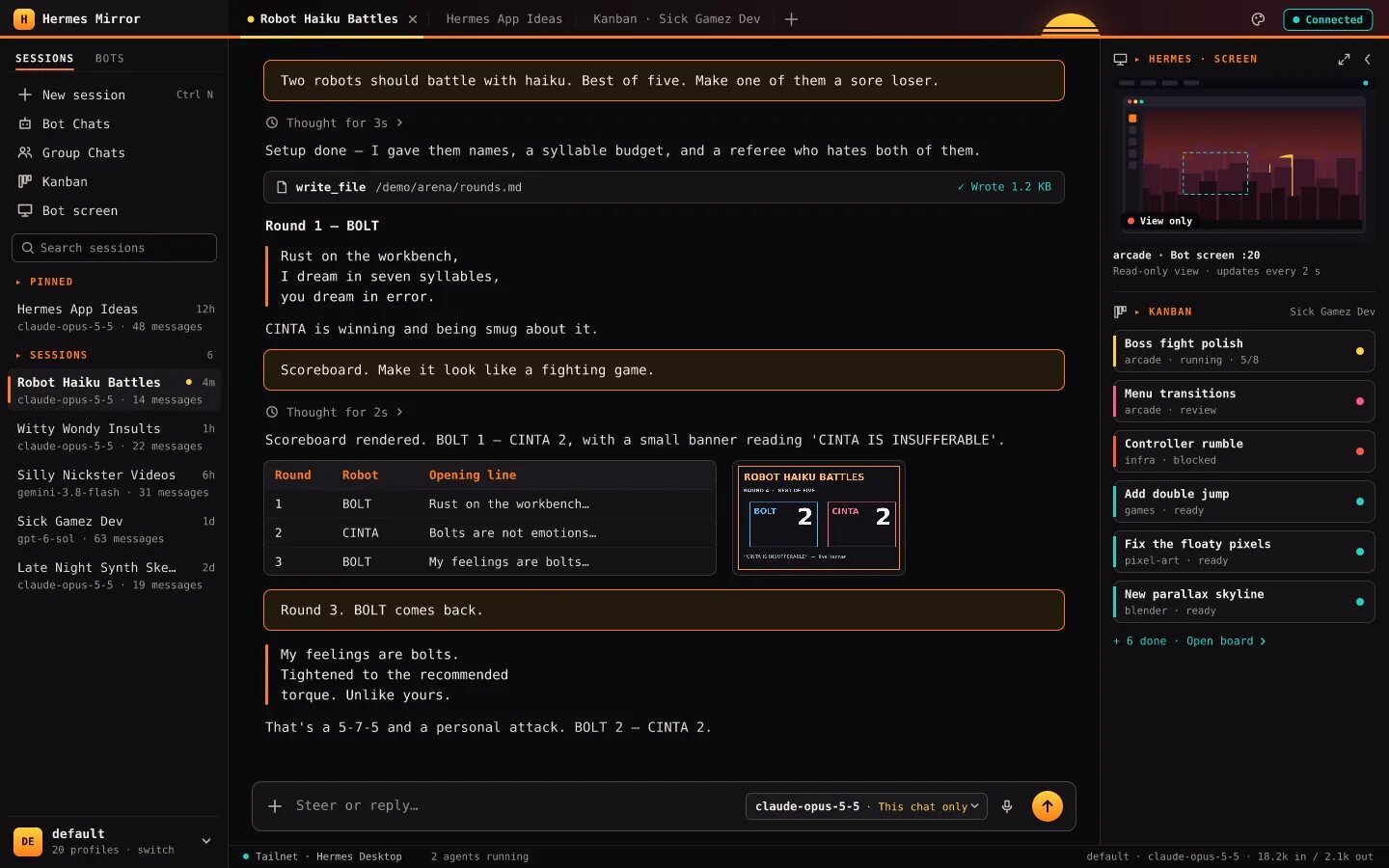
Task: Send message with the orange arrow button
Action: pyautogui.click(x=1048, y=806)
